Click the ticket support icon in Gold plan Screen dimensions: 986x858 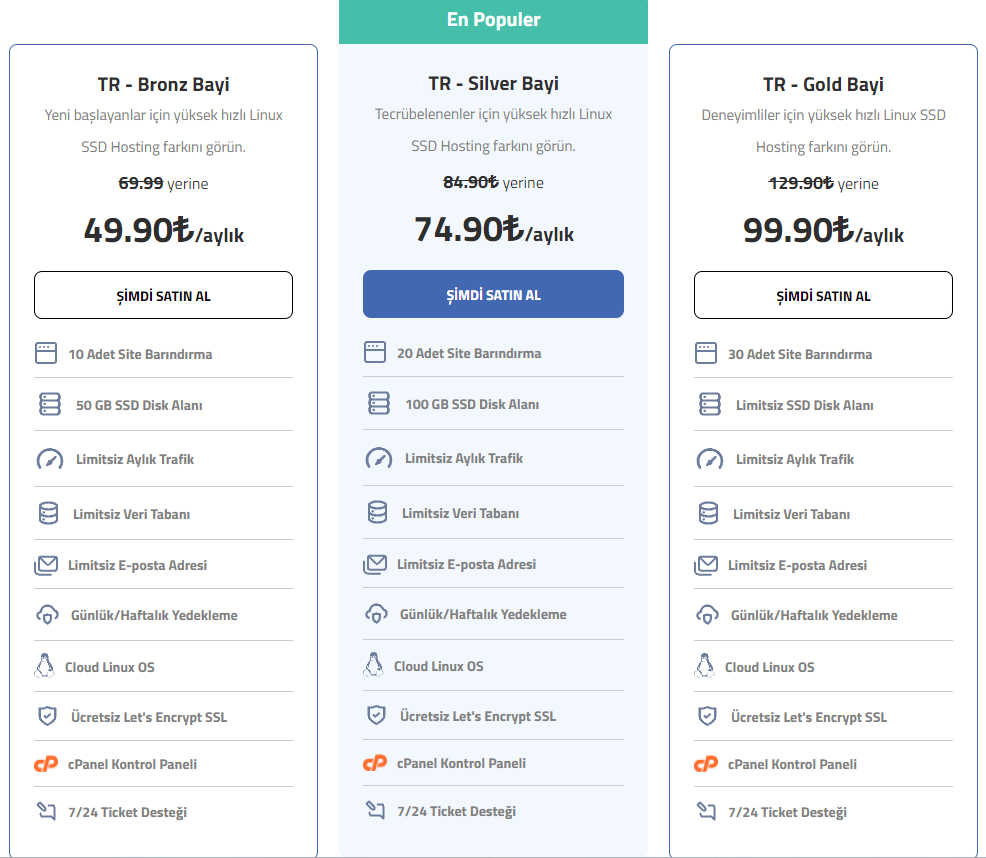click(x=706, y=811)
